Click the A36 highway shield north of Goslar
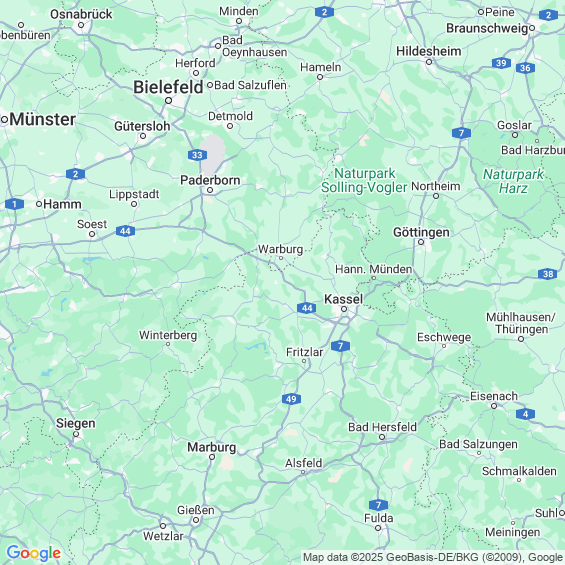565x565 pixels. pyautogui.click(x=525, y=68)
